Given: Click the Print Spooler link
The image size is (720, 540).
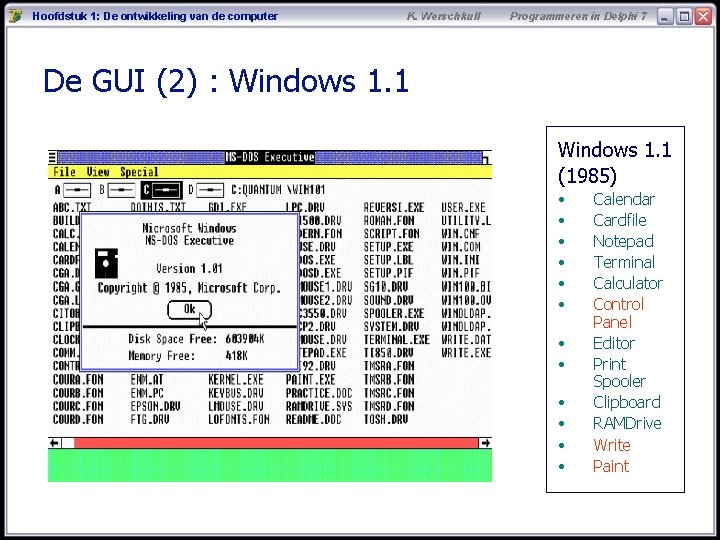Looking at the screenshot, I should pyautogui.click(x=619, y=373).
